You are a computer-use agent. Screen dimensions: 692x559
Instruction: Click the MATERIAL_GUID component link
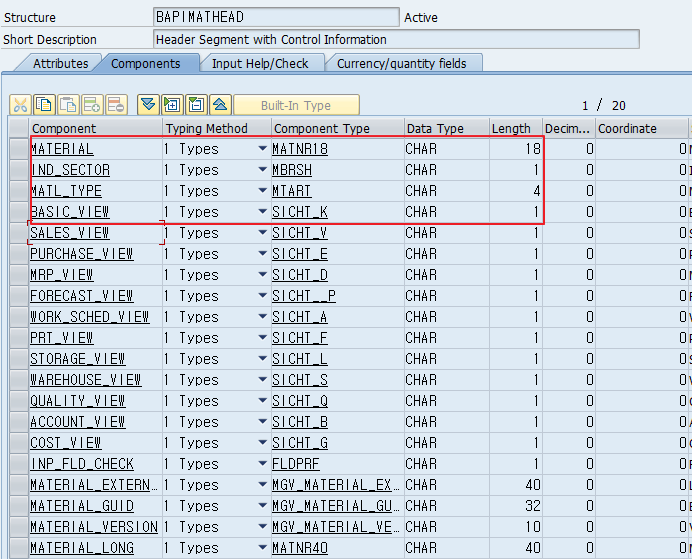click(82, 506)
